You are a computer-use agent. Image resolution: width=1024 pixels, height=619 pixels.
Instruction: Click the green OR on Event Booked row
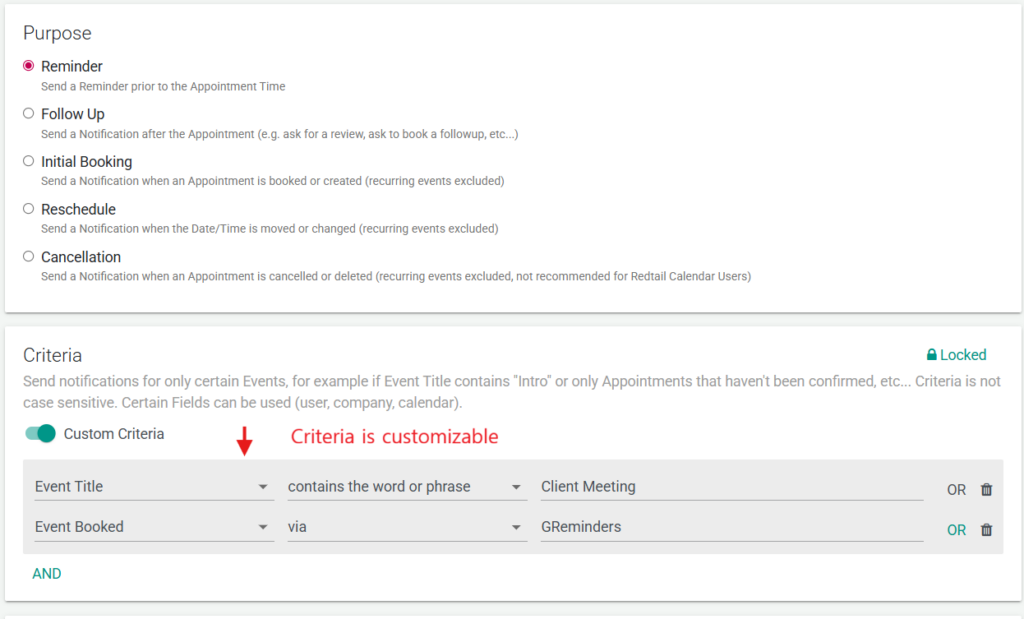[x=956, y=530]
